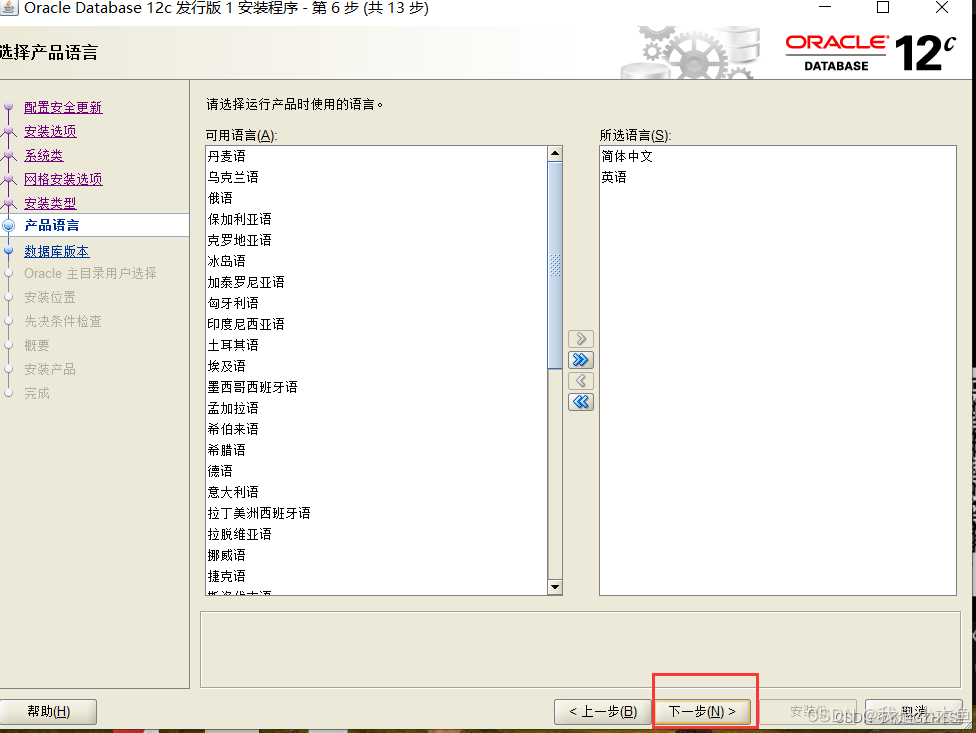Open help with 帮助(H) button
976x733 pixels.
coord(49,711)
